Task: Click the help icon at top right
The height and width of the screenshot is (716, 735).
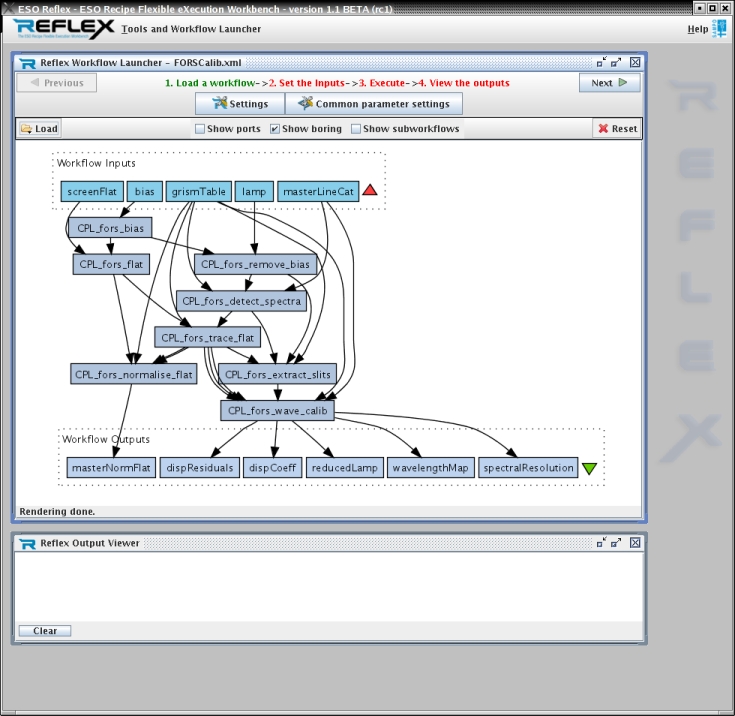Action: (x=720, y=29)
